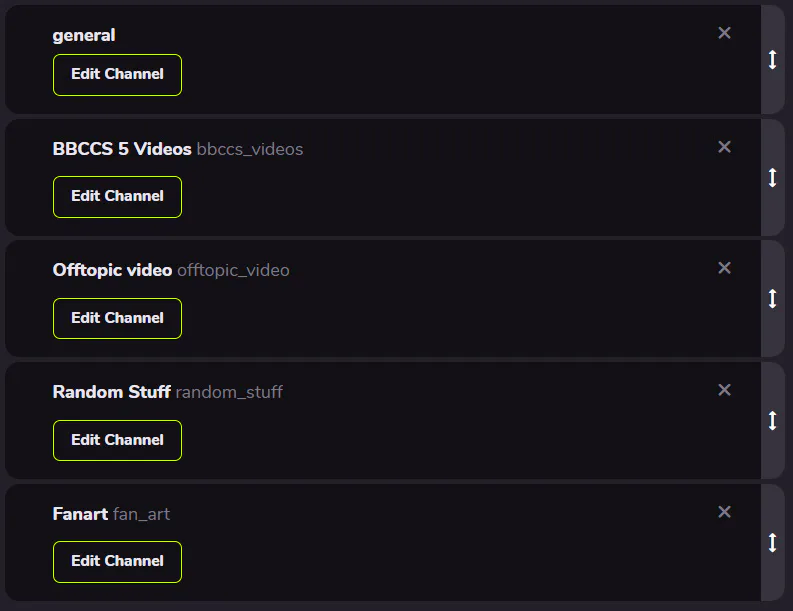Remove the general channel with X icon
Screen dimensions: 793x611
[x=725, y=33]
